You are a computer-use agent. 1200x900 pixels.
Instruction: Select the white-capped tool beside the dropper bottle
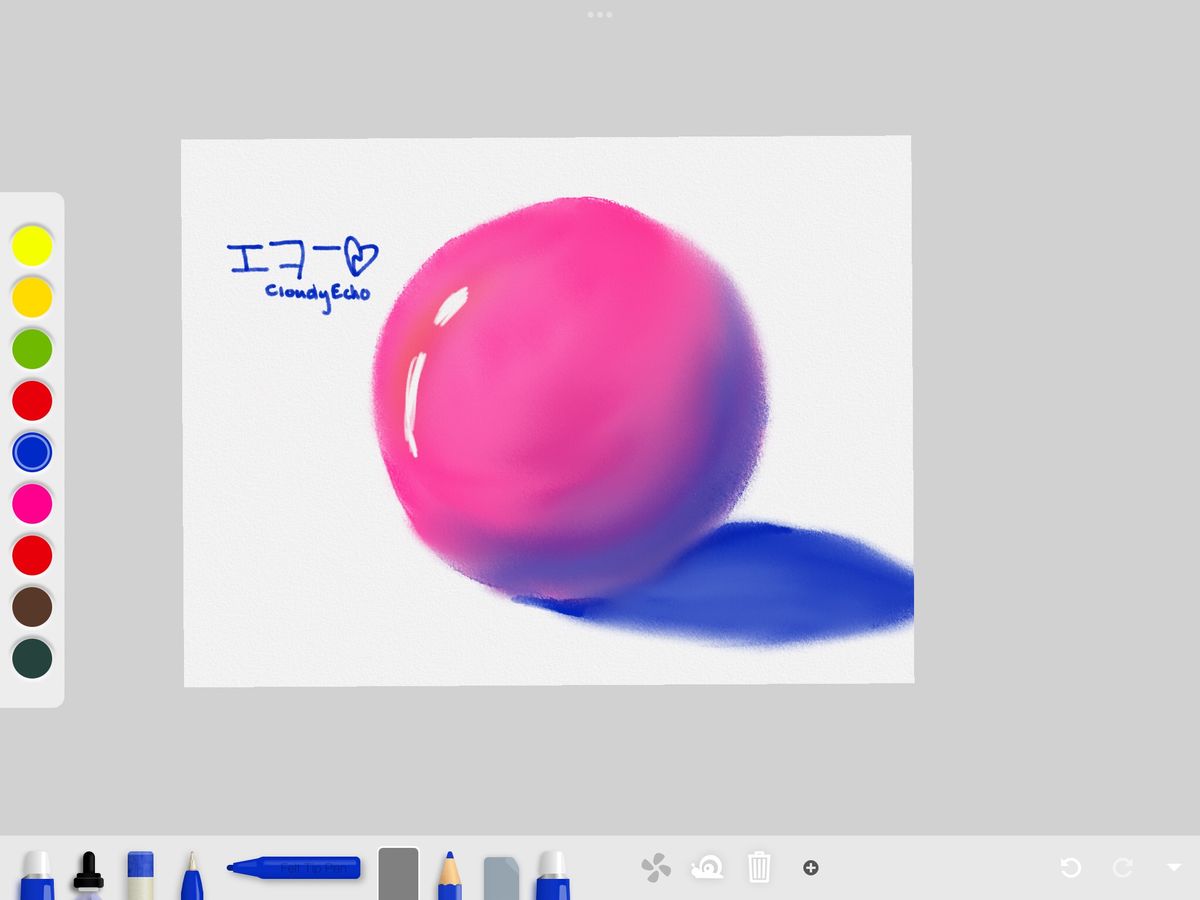coord(37,875)
